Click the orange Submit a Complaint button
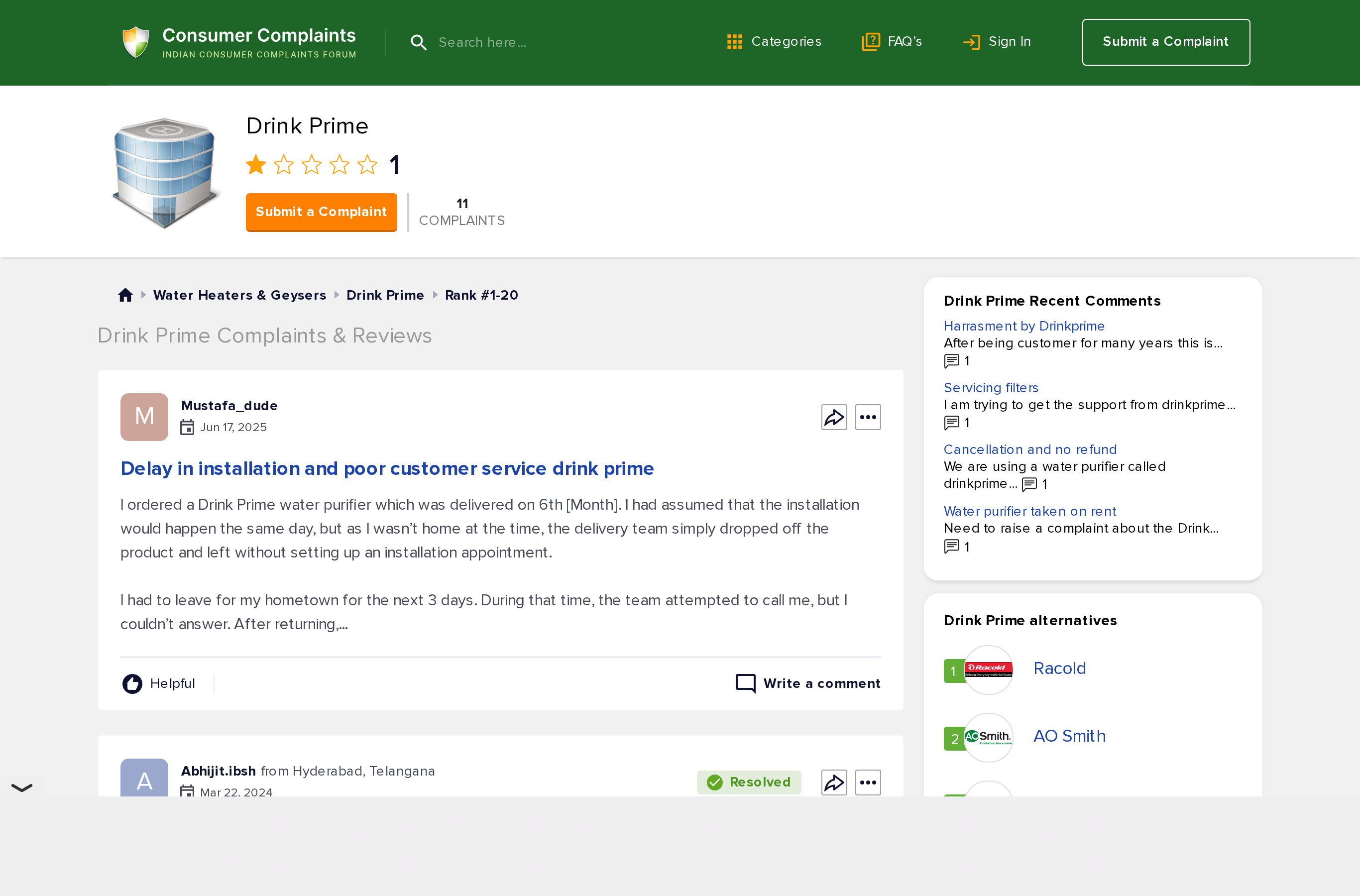1360x896 pixels. [321, 212]
